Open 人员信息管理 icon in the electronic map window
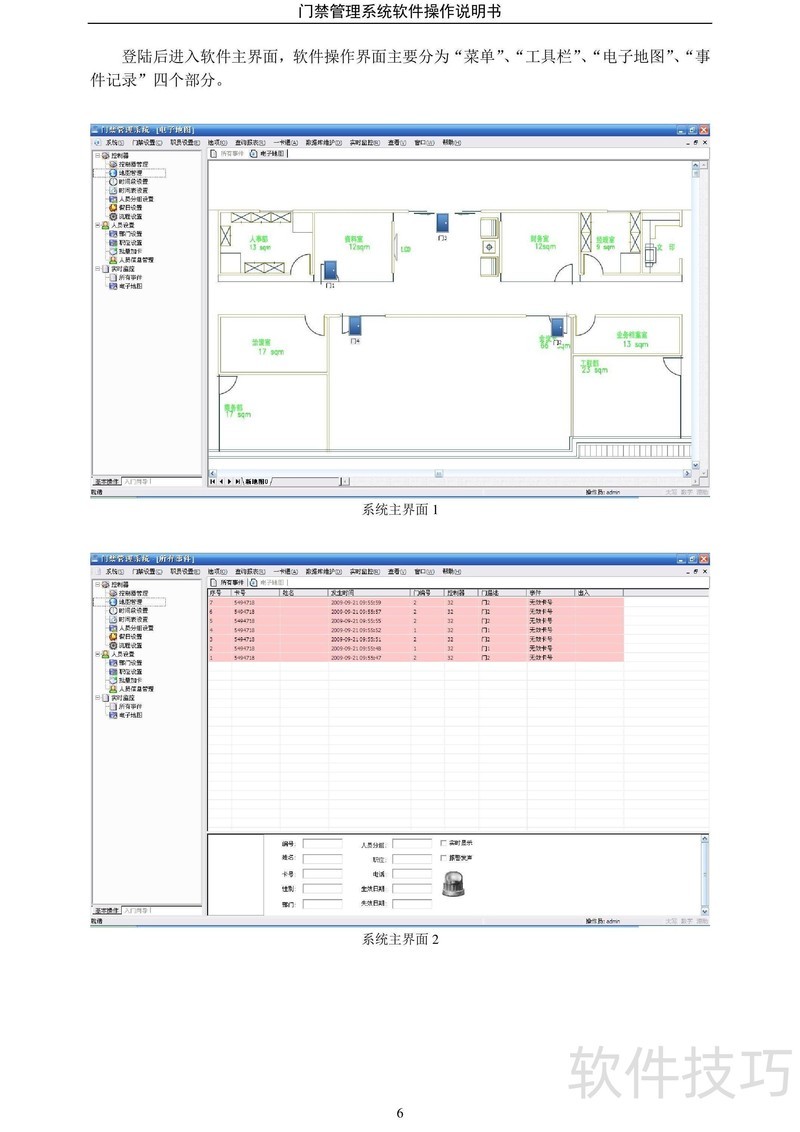800x1132 pixels. tap(112, 260)
